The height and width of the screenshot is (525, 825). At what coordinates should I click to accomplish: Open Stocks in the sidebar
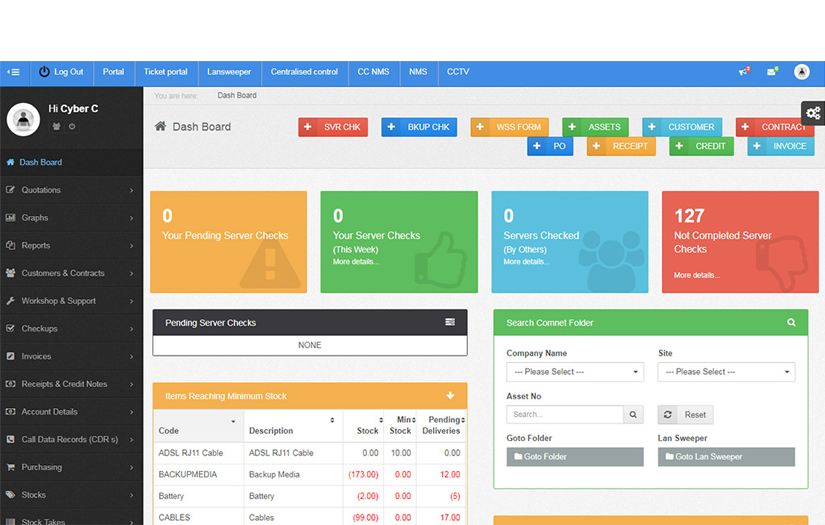pos(72,495)
